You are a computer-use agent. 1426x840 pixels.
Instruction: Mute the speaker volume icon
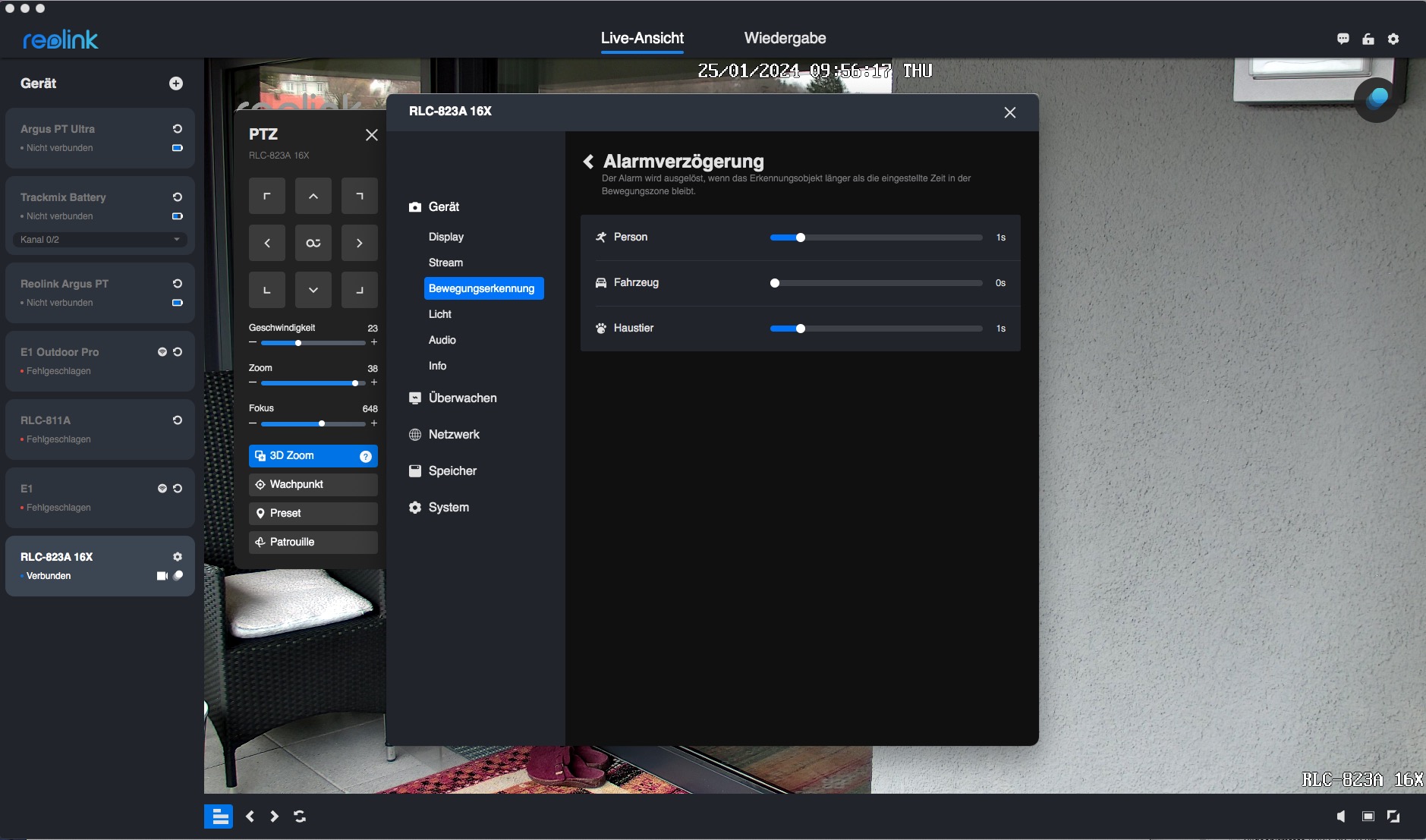click(1341, 816)
